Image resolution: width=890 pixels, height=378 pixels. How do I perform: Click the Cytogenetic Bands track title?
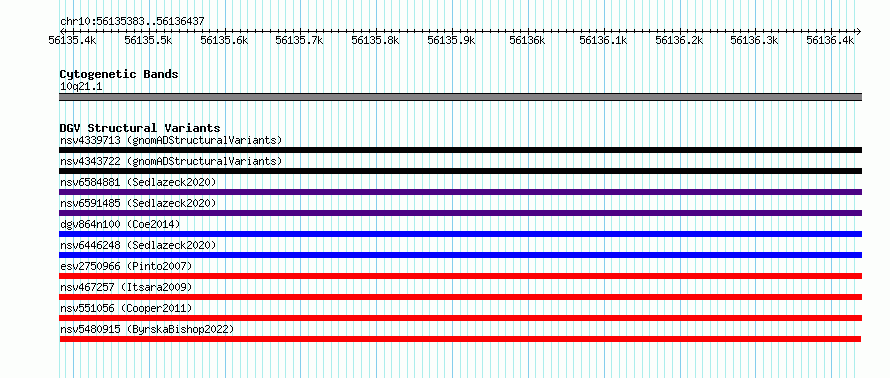point(119,74)
